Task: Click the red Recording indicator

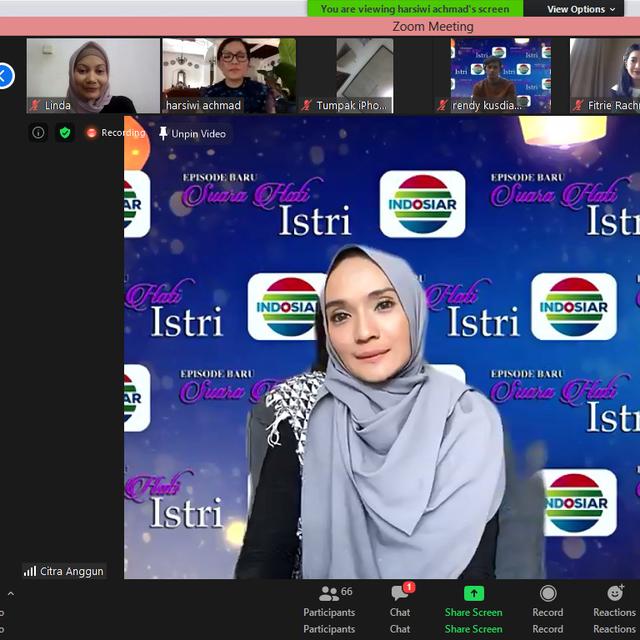Action: (x=91, y=133)
